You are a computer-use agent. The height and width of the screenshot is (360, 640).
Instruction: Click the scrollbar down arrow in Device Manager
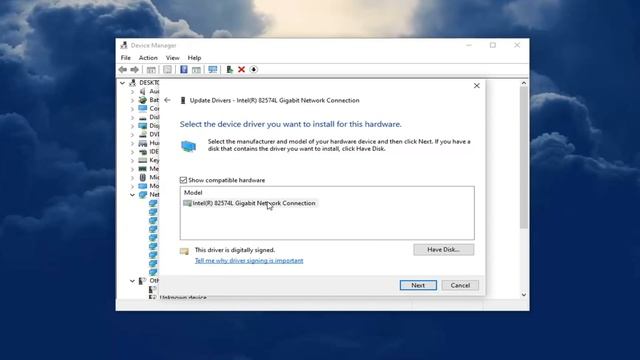524,295
